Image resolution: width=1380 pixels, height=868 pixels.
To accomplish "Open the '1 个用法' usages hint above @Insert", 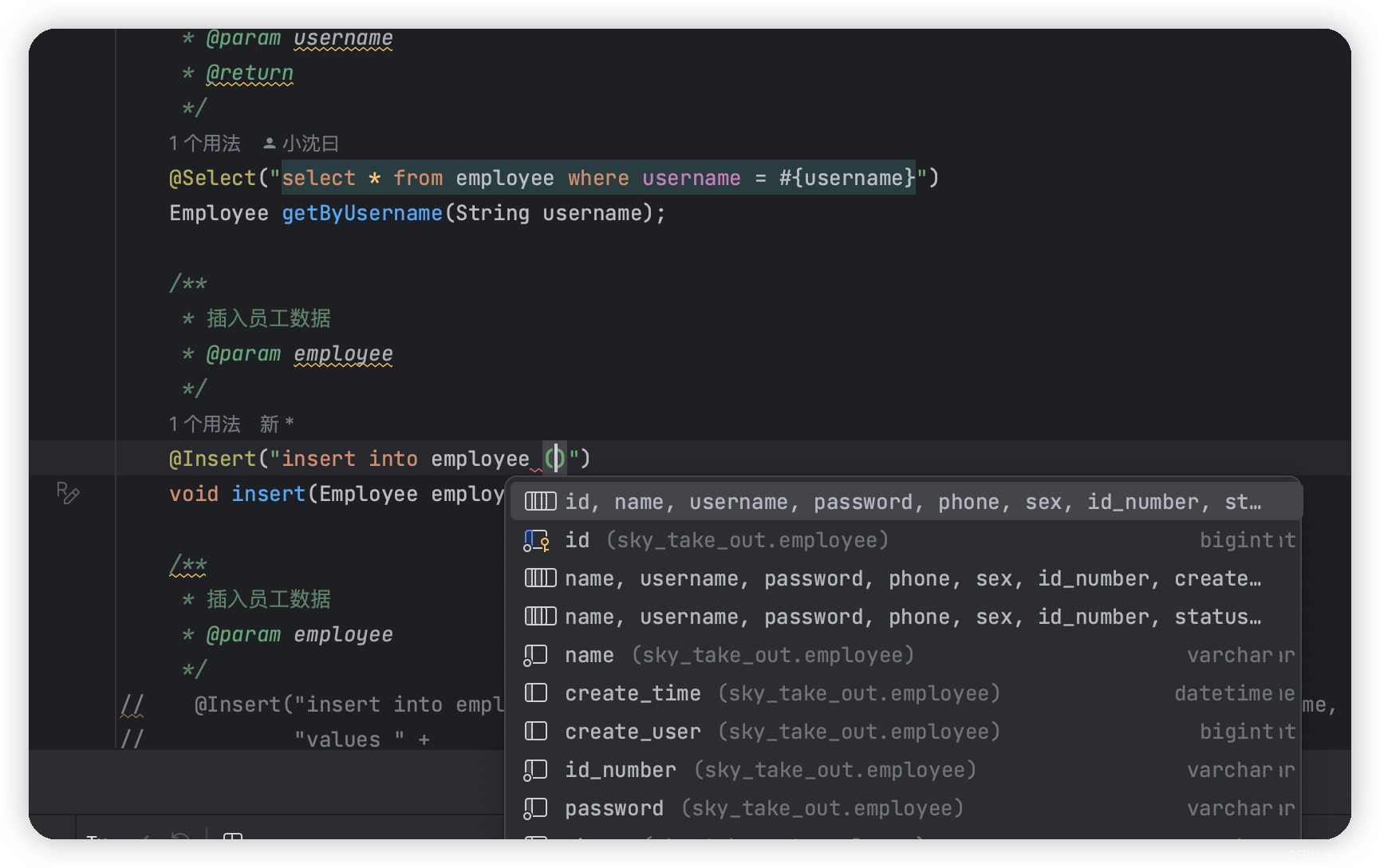I will (x=205, y=424).
